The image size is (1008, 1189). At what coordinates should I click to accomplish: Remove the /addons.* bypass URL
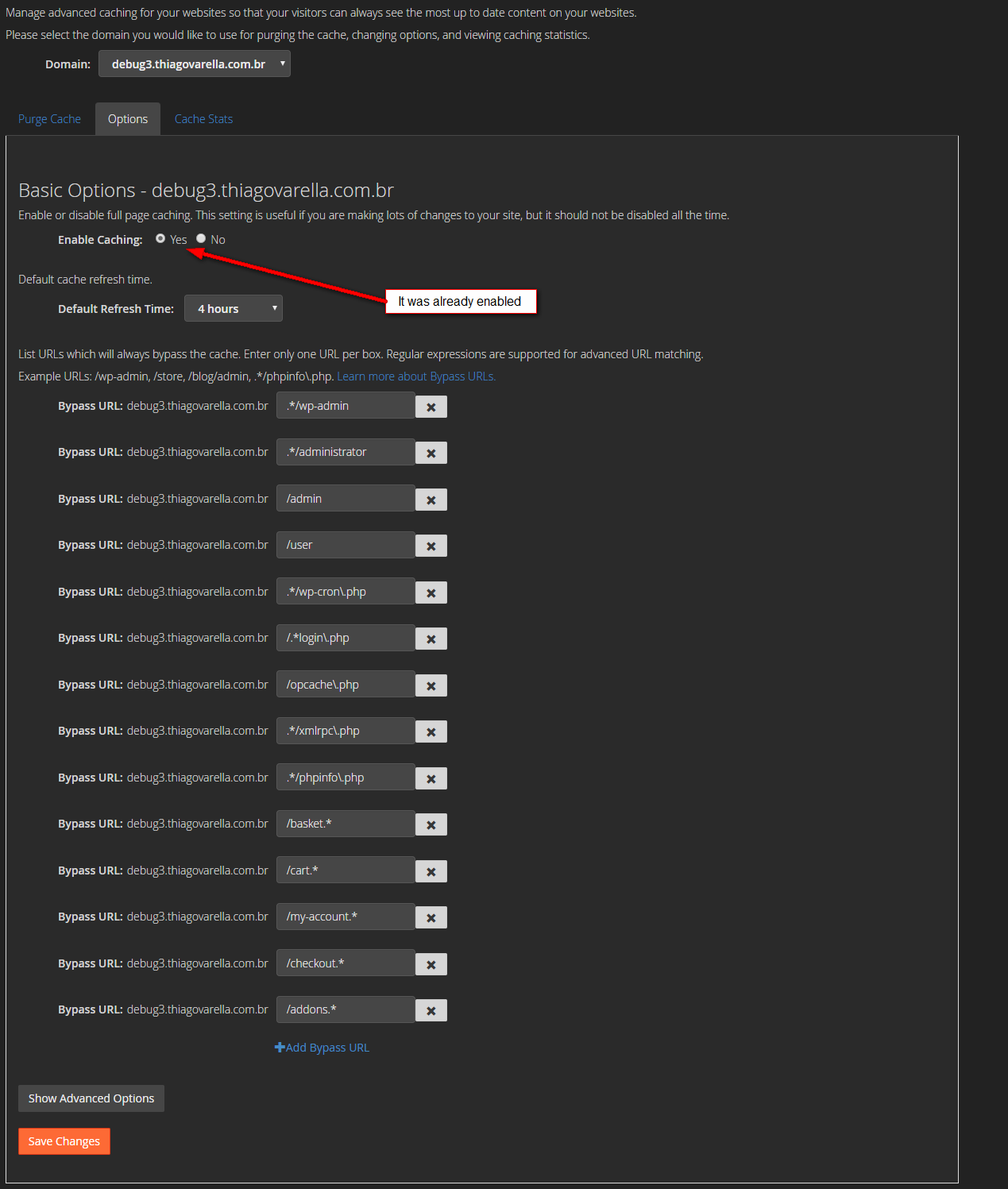coord(431,1010)
